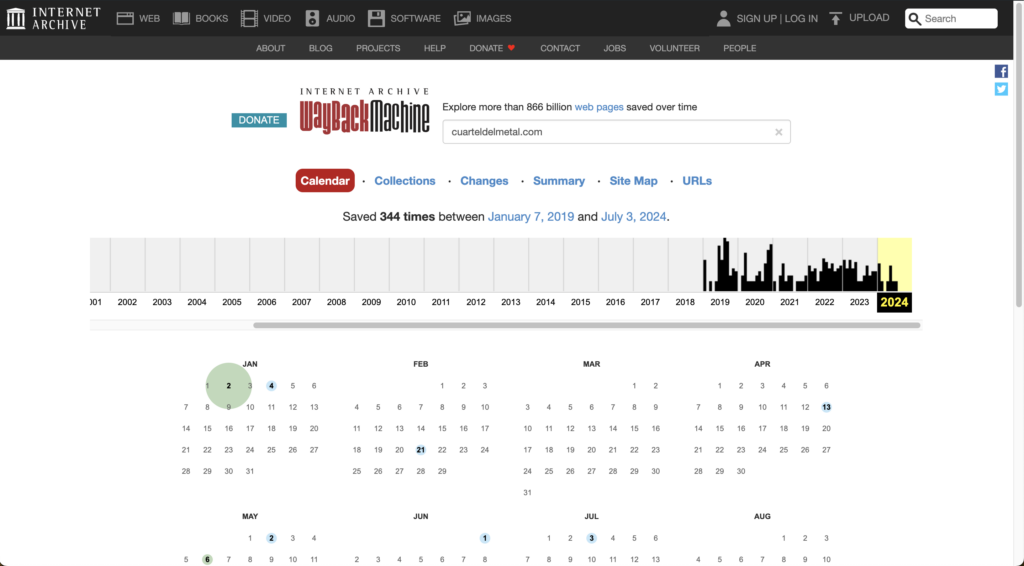Switch to the Collections tab
Screen dimensions: 1024x566
(x=405, y=181)
